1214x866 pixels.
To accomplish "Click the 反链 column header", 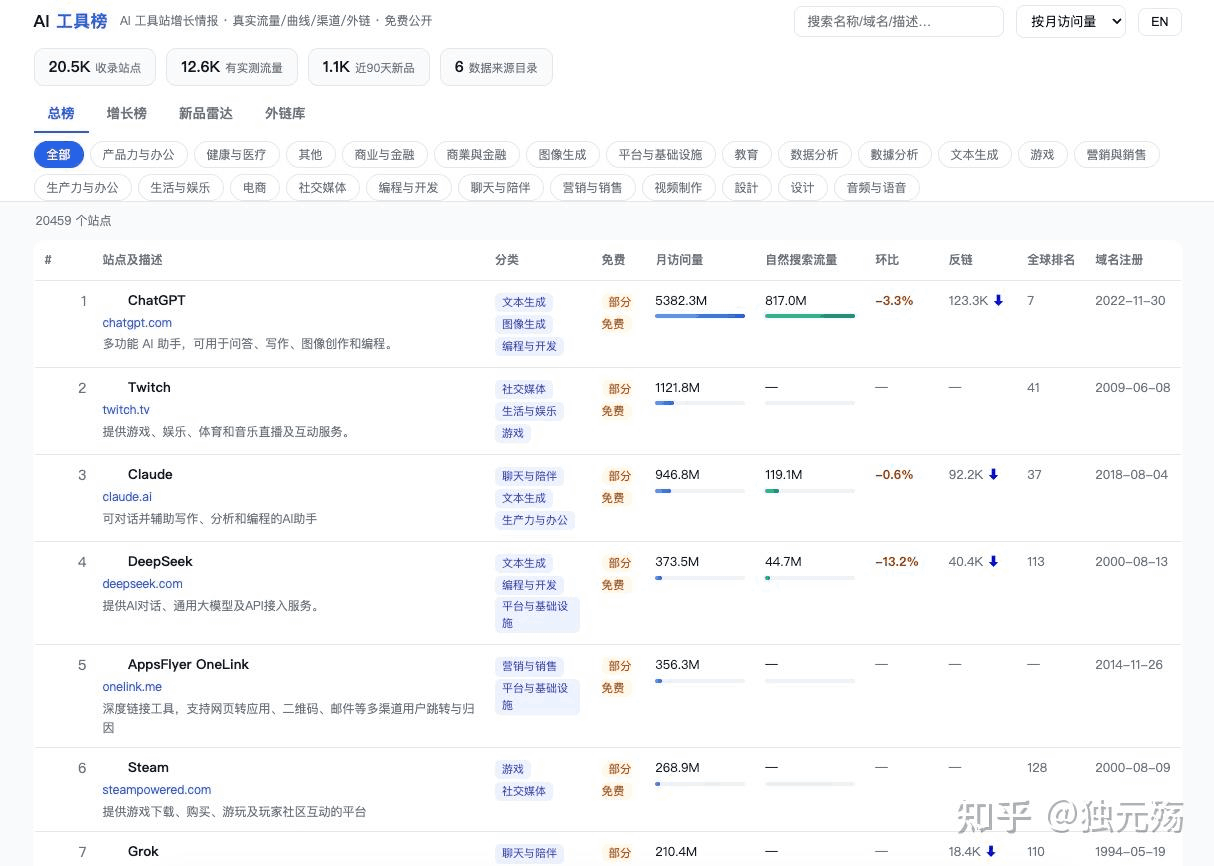I will click(960, 260).
